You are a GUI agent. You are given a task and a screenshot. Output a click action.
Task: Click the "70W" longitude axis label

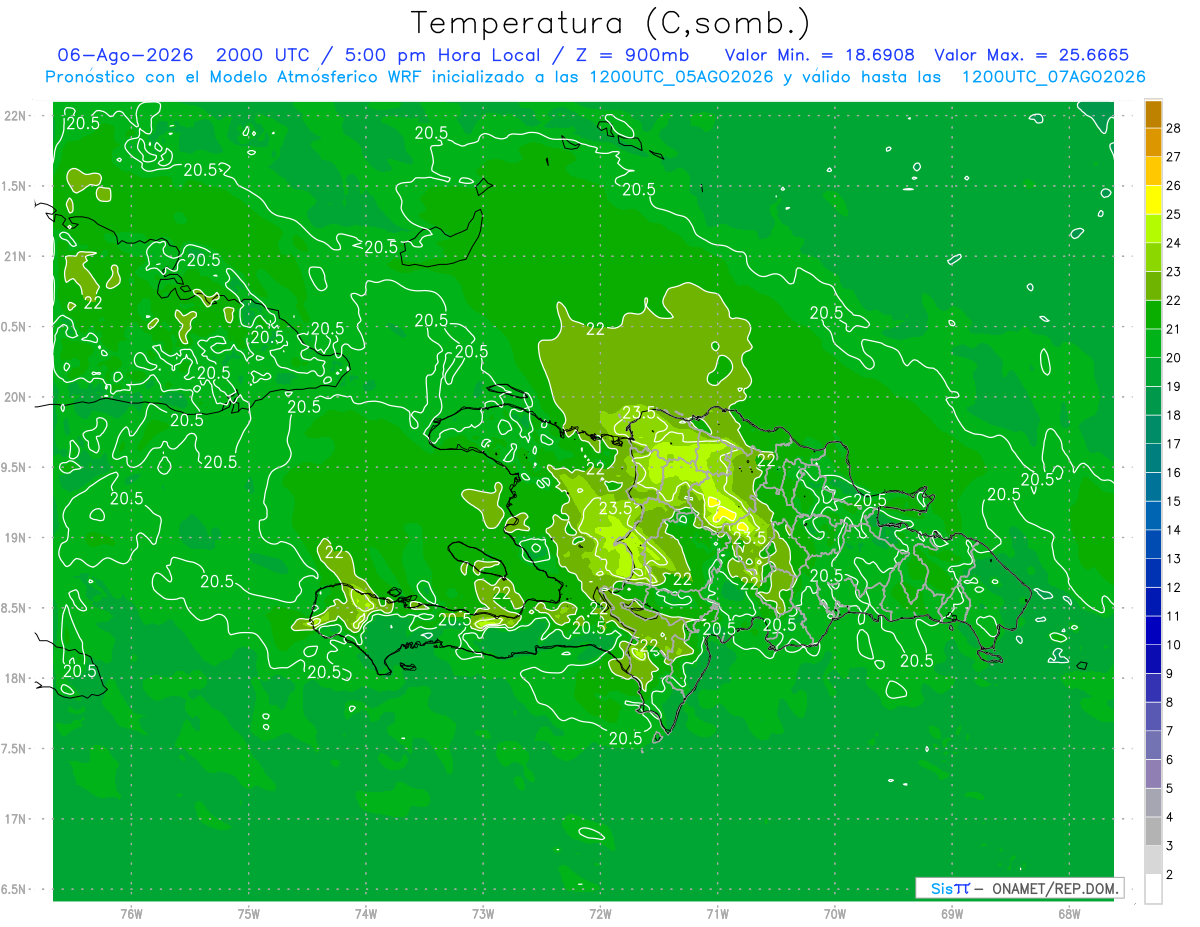[x=834, y=914]
